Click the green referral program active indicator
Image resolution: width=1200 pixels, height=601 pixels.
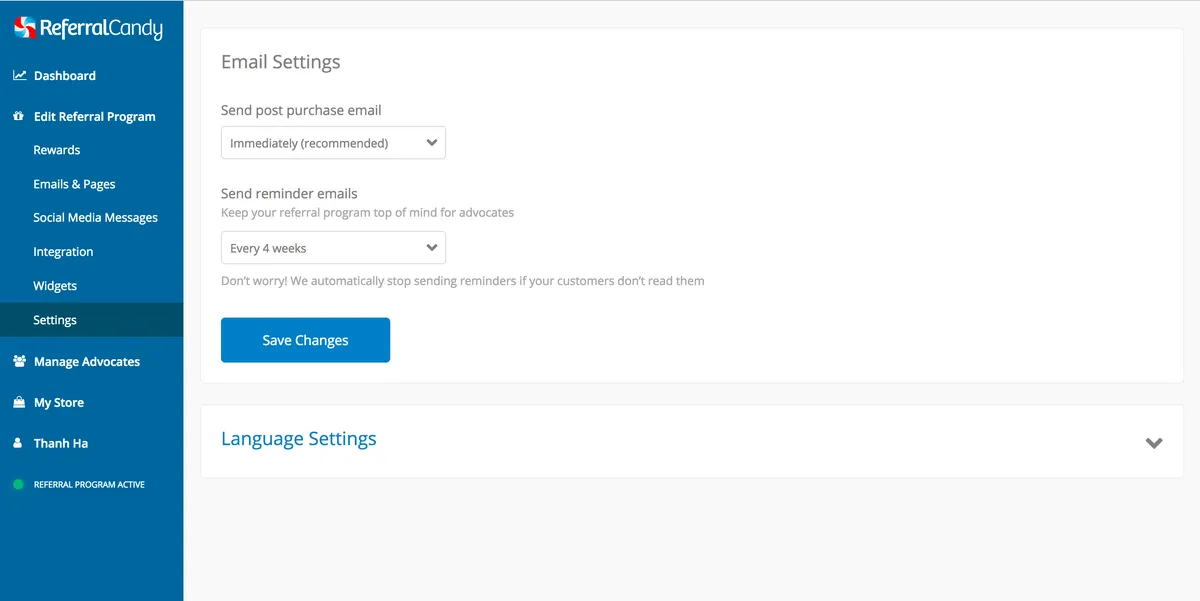18,485
